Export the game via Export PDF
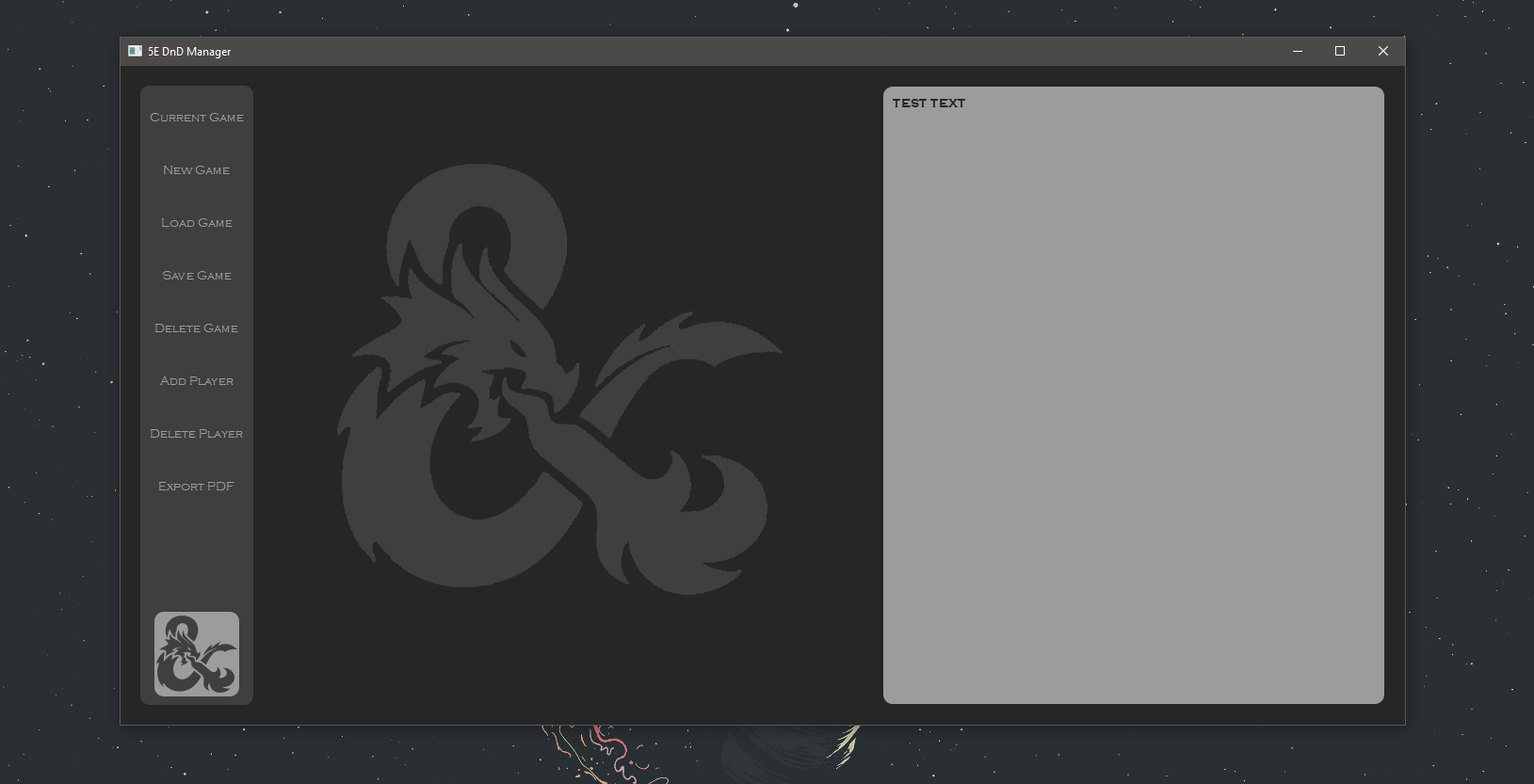This screenshot has width=1534, height=784. pos(196,487)
